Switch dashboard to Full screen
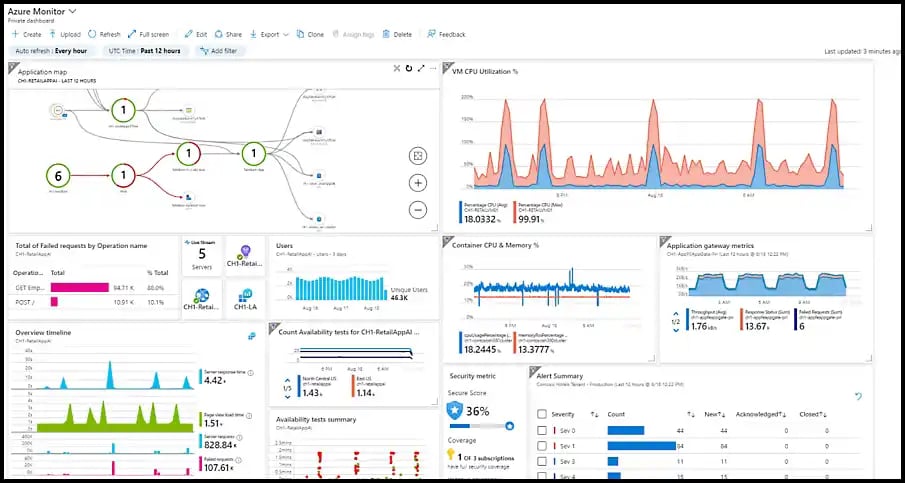 (148, 34)
